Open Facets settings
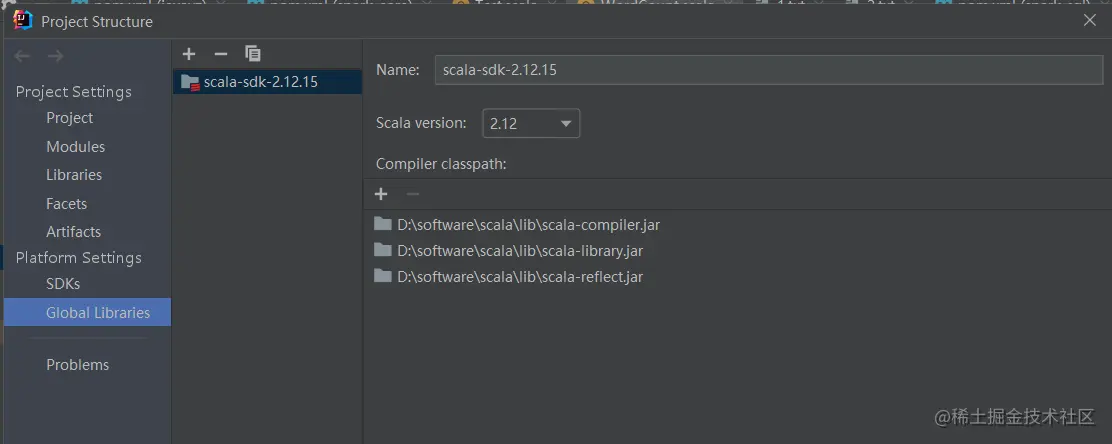Image resolution: width=1112 pixels, height=444 pixels. [x=66, y=204]
